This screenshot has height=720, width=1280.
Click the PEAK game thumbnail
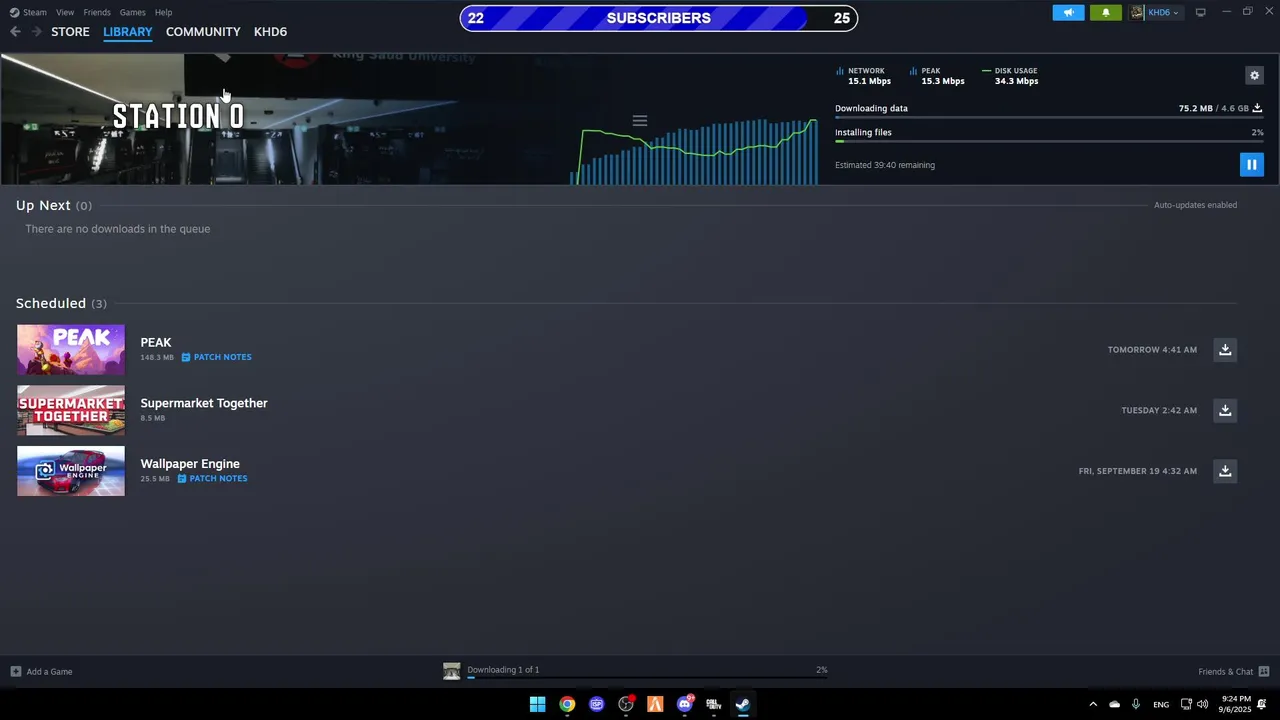71,349
